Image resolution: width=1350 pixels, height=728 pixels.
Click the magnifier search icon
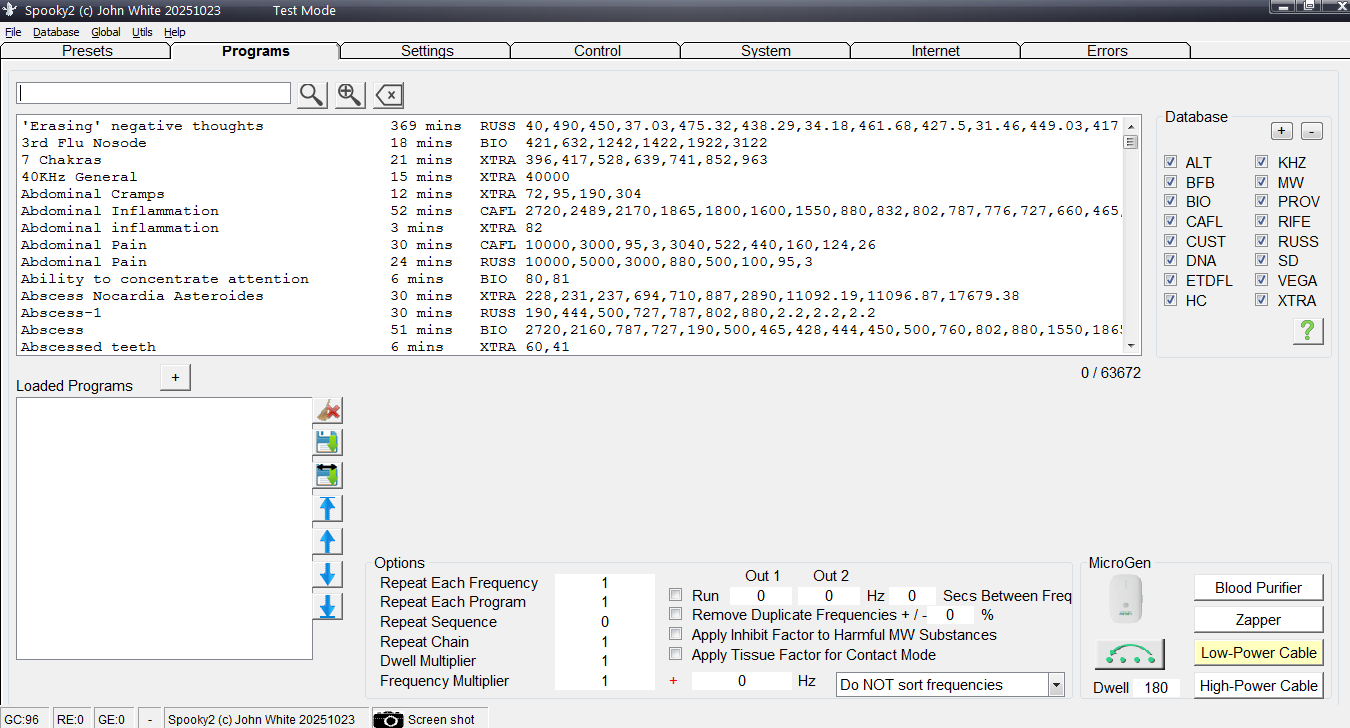(x=312, y=95)
